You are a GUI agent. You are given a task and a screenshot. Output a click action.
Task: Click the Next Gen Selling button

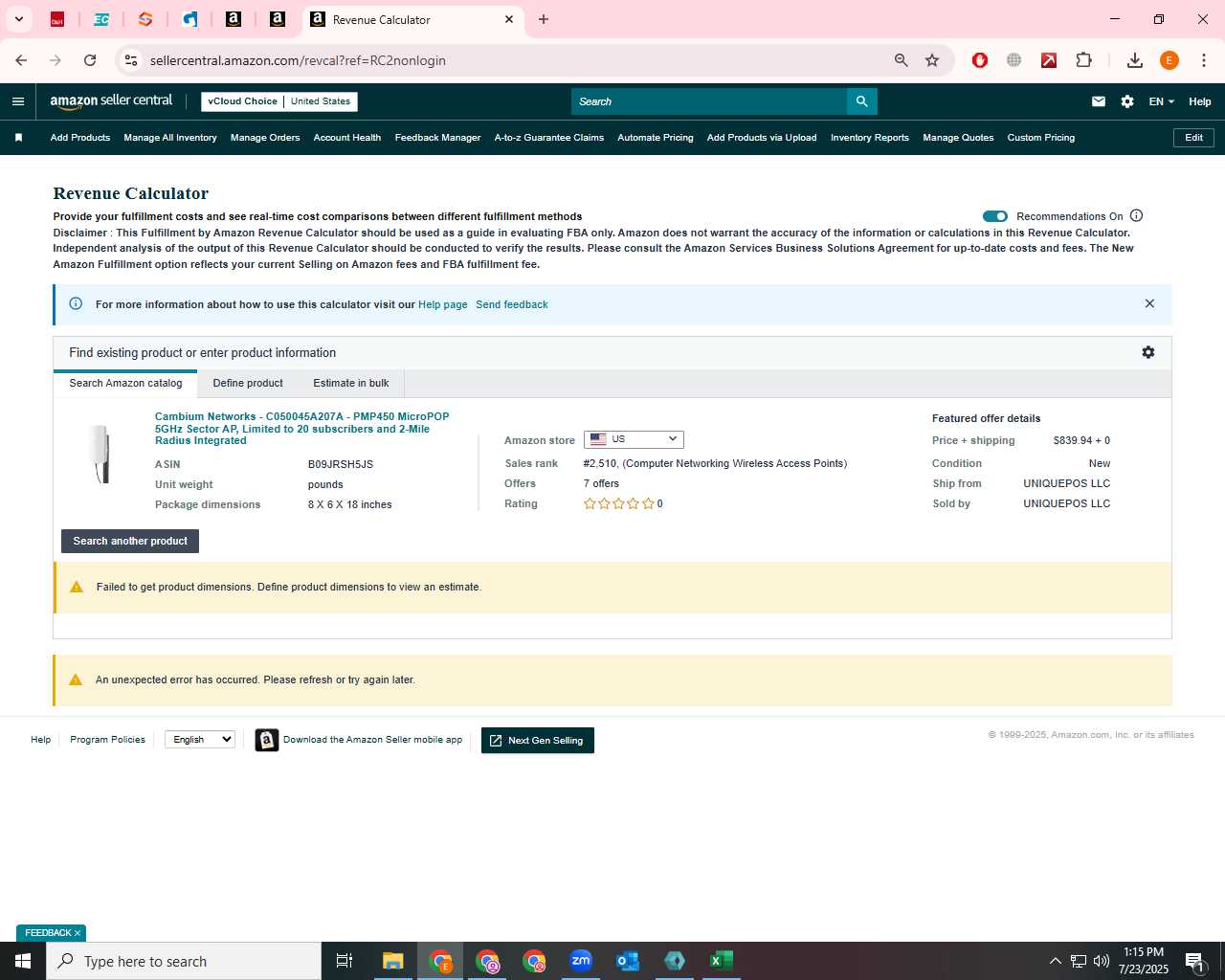pos(538,741)
